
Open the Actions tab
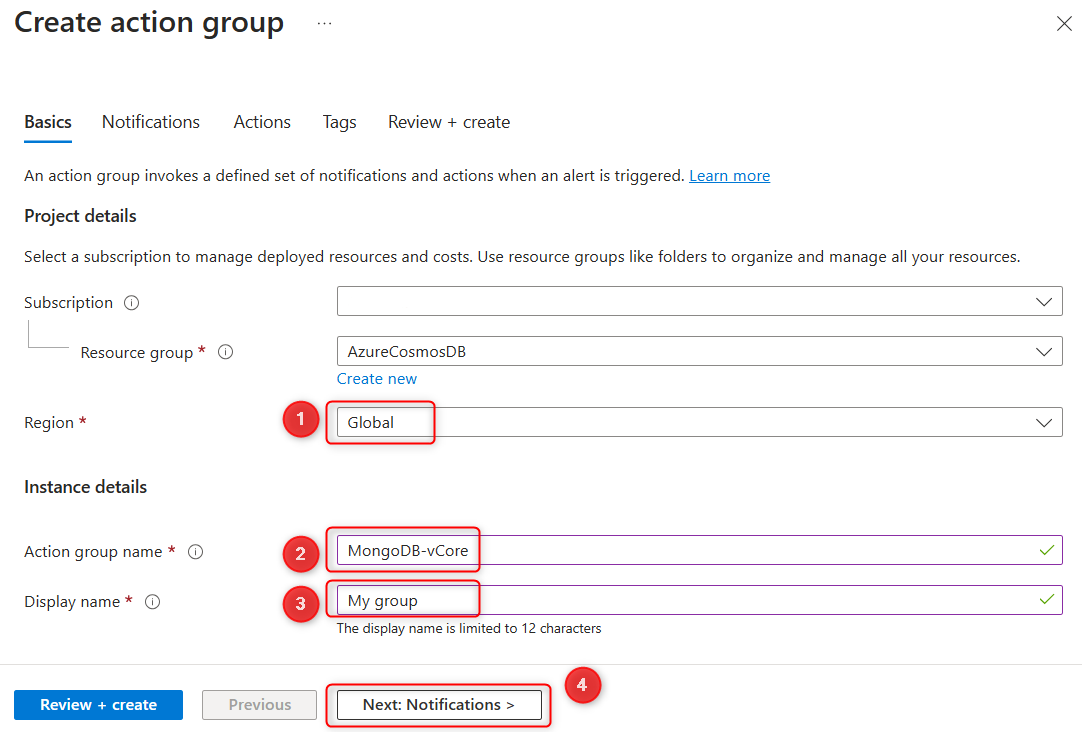(x=261, y=122)
